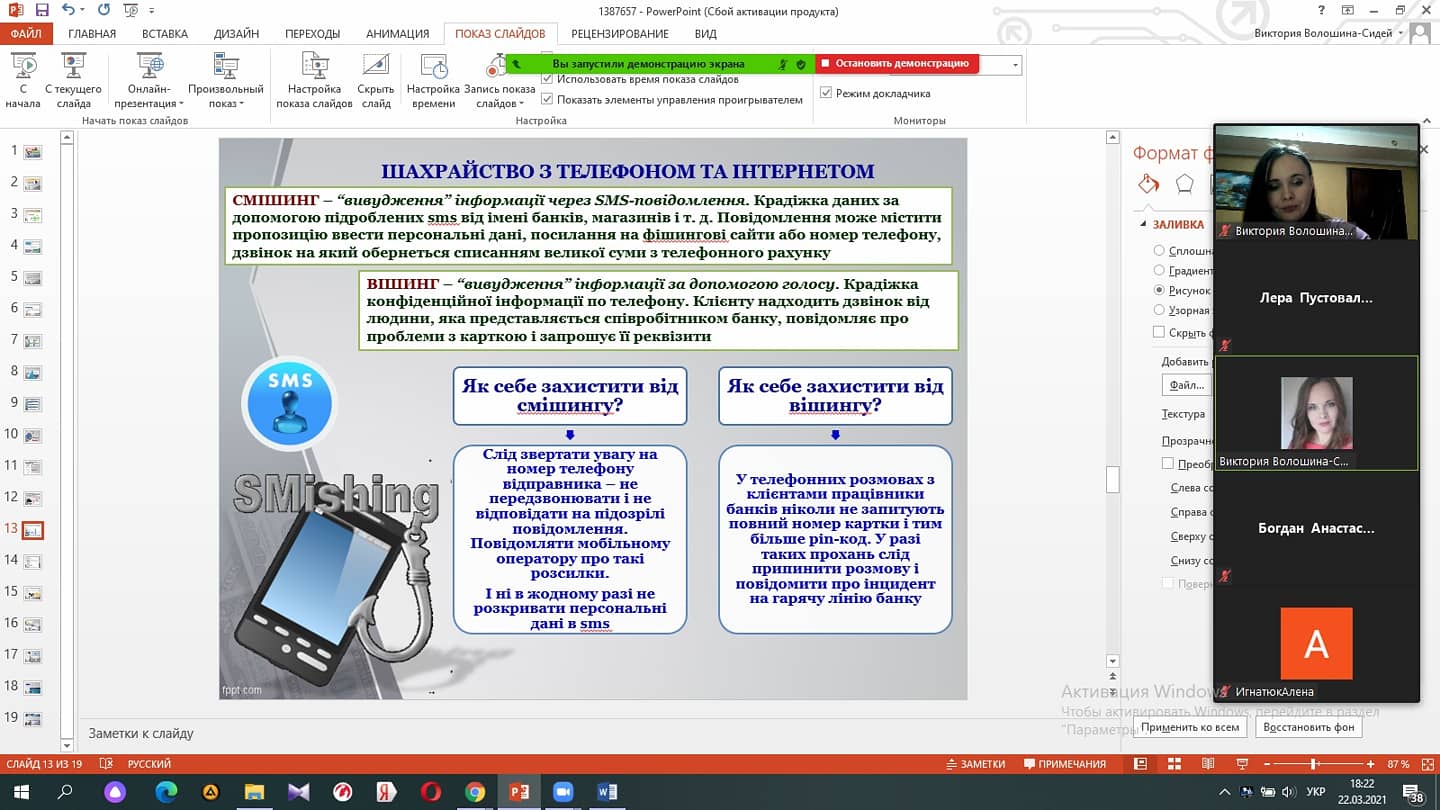Image resolution: width=1440 pixels, height=810 pixels.
Task: Open the 'Дизайн' ribbon tab
Action: click(x=236, y=34)
